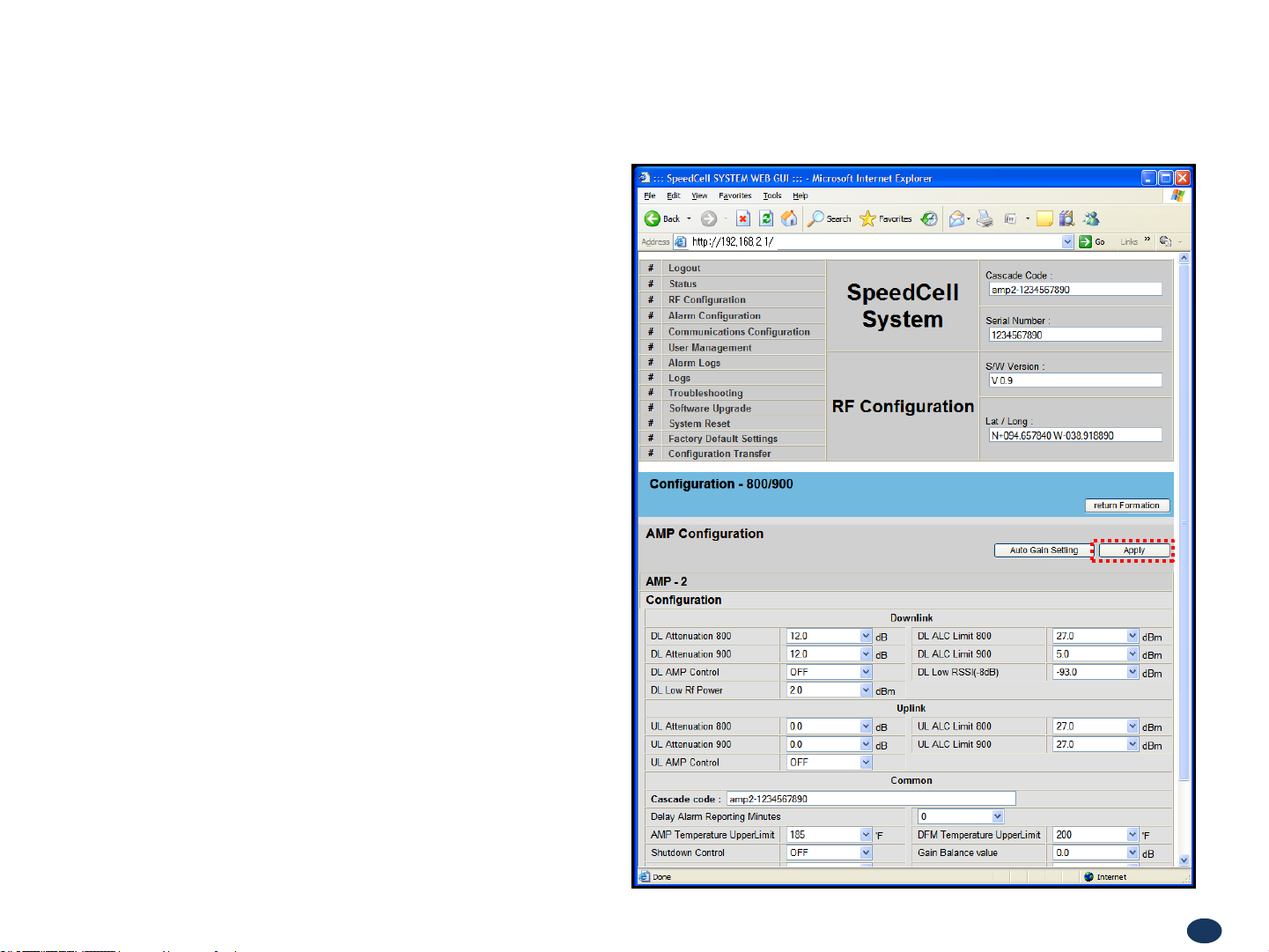Click the Messenger people icon
The height and width of the screenshot is (952, 1269).
1091,218
